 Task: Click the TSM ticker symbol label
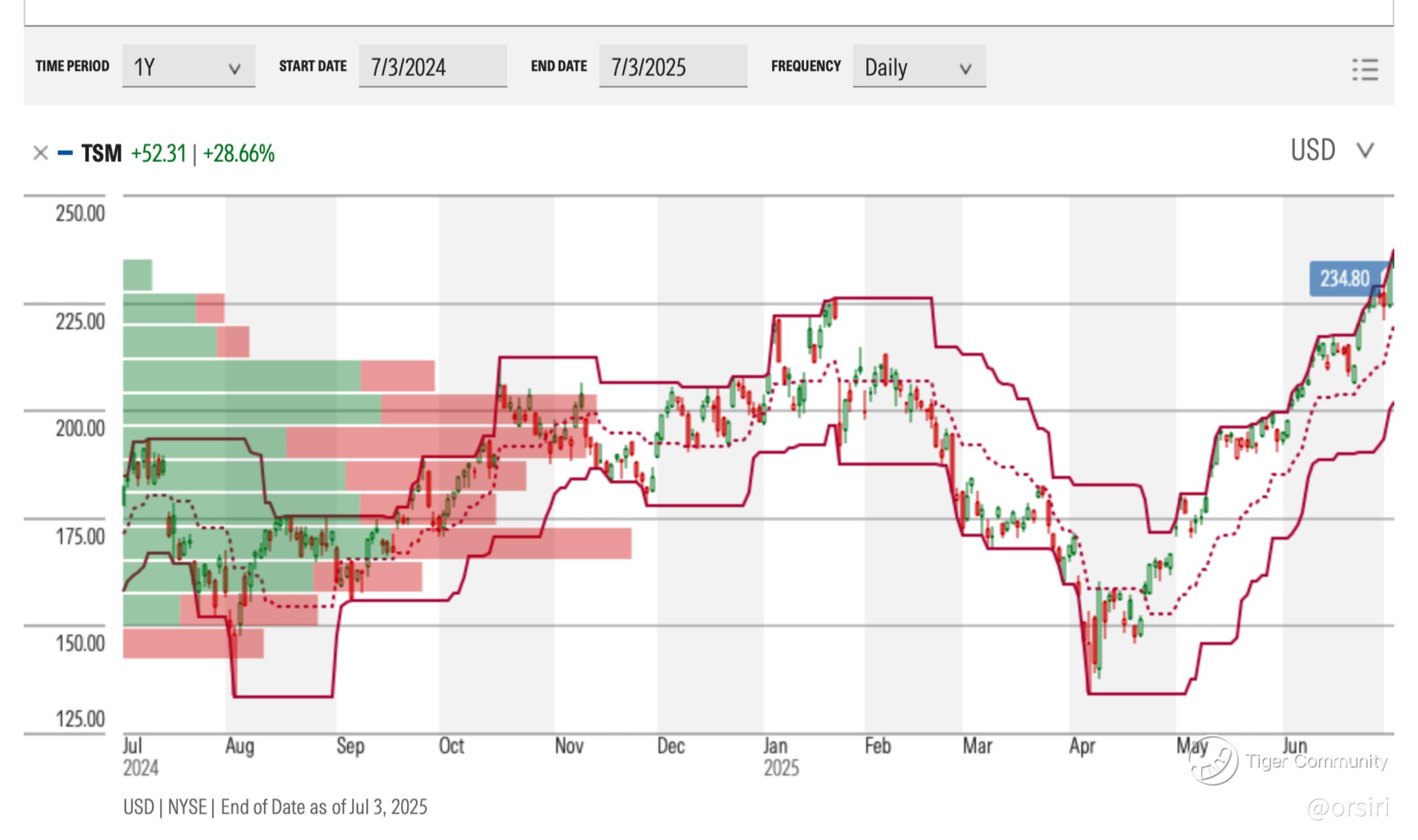pyautogui.click(x=102, y=153)
